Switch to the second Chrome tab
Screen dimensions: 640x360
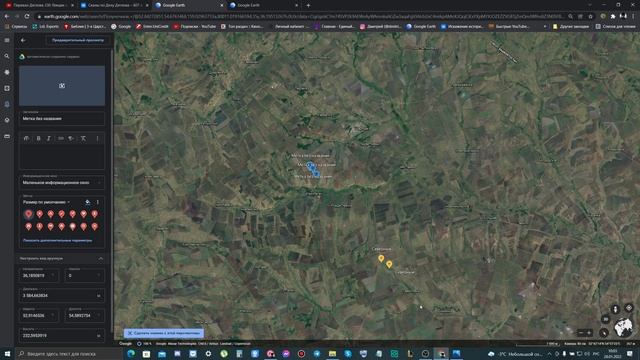click(114, 5)
